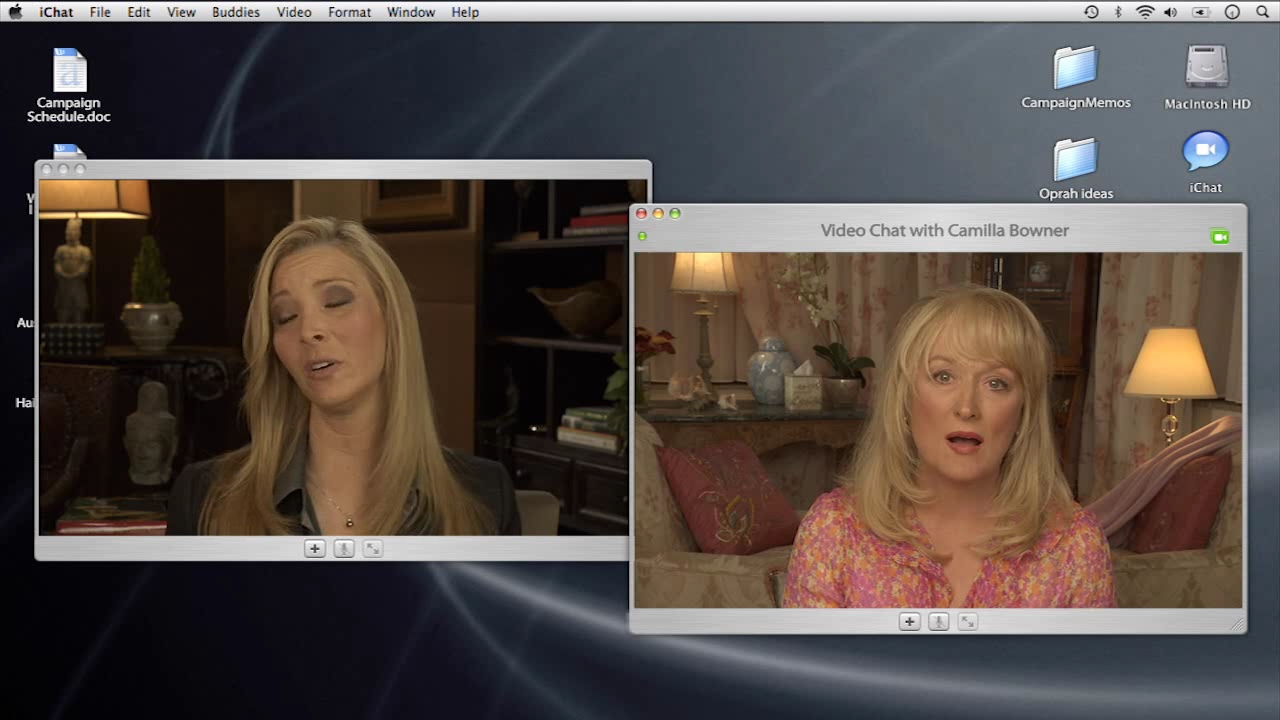Click the left window video feed
Image resolution: width=1280 pixels, height=720 pixels.
(334, 357)
